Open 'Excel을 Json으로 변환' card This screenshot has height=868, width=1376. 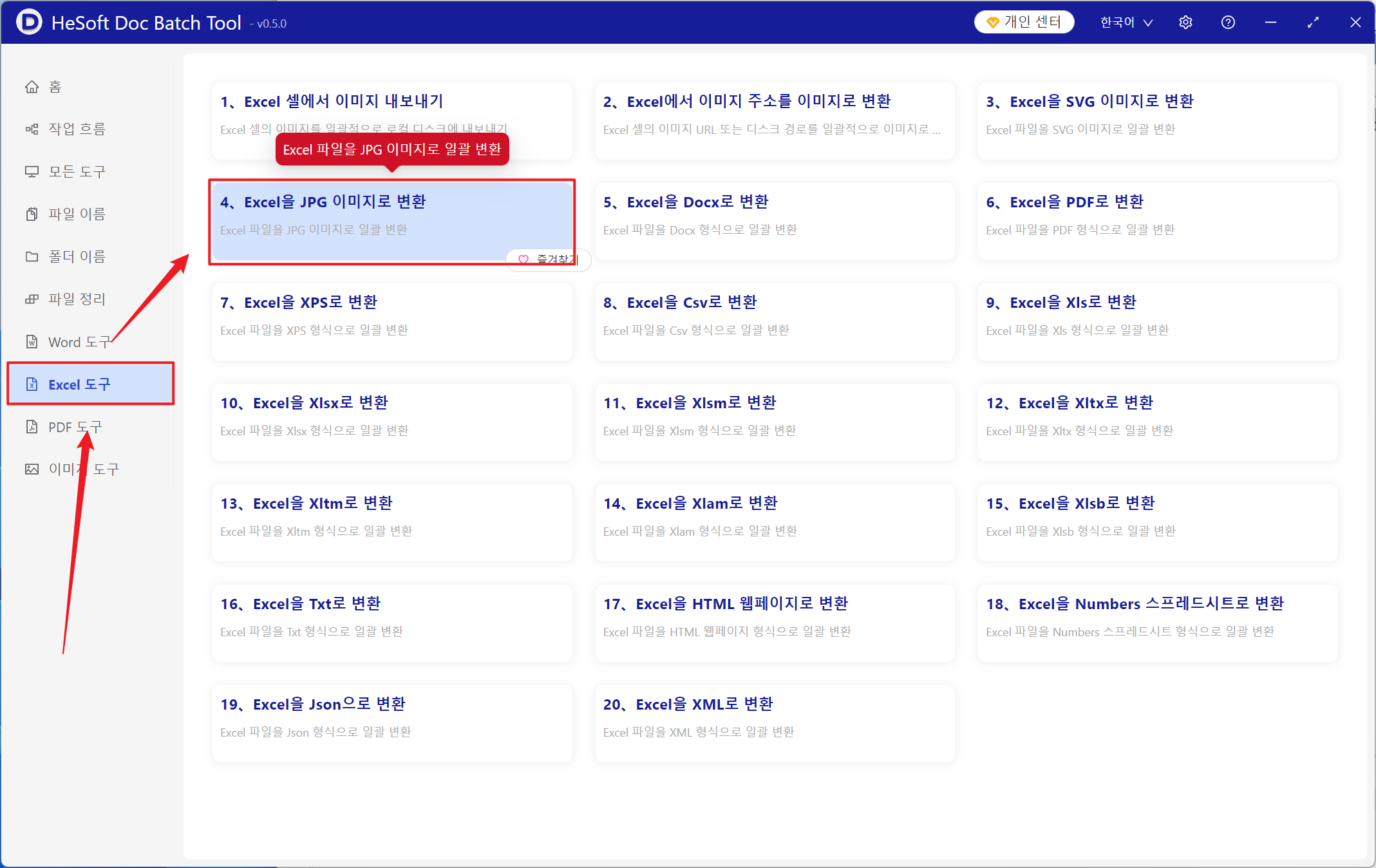tap(392, 724)
